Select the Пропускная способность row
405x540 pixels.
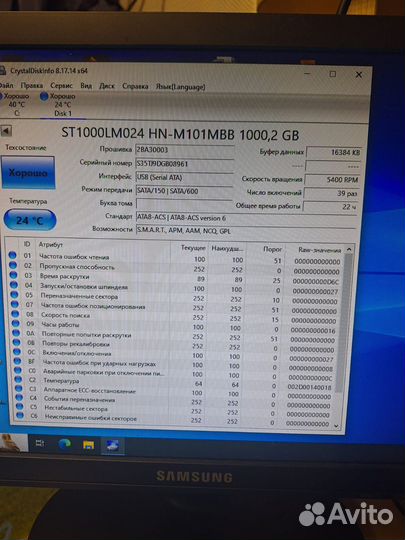(176, 268)
